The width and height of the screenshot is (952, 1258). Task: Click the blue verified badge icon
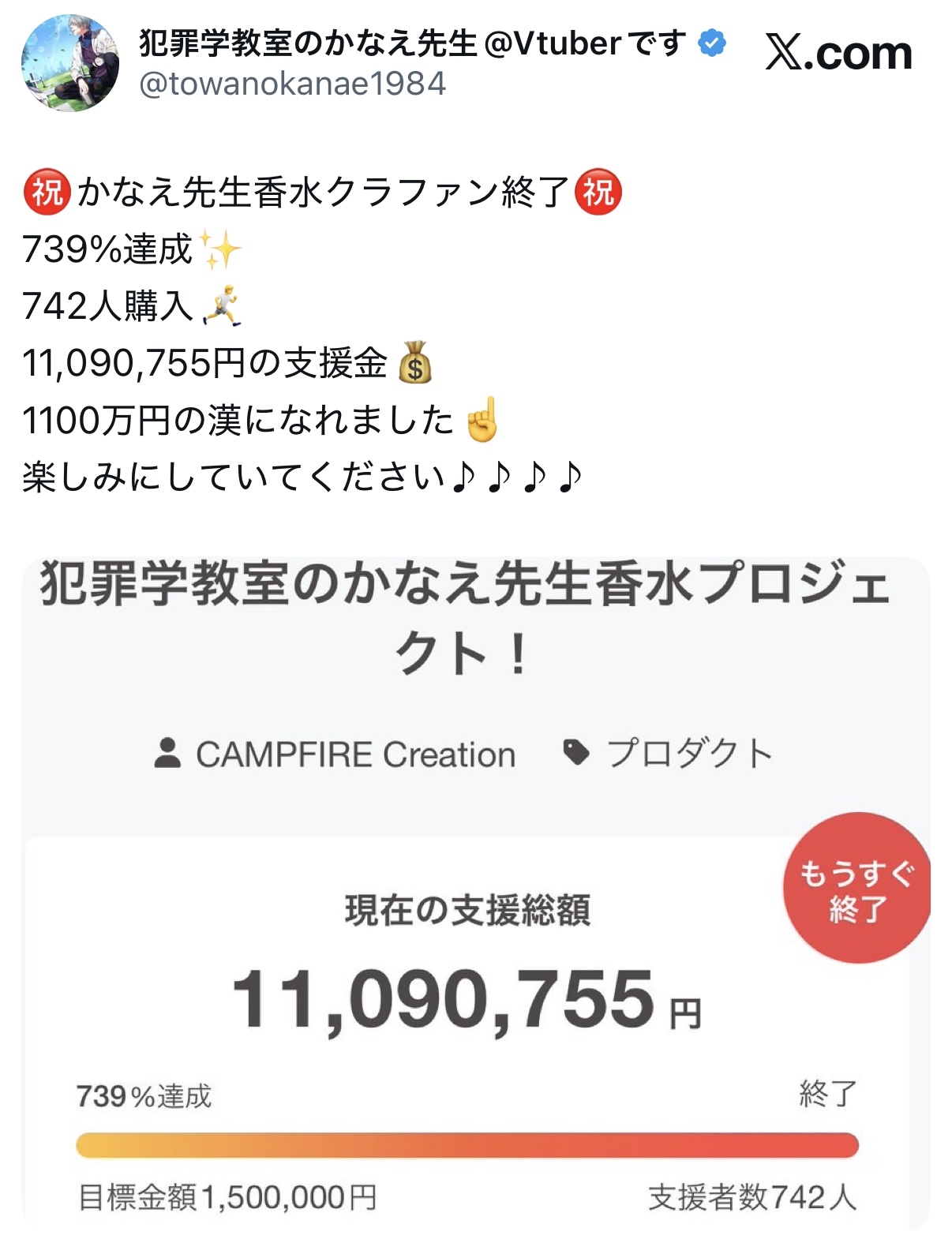coord(712,43)
